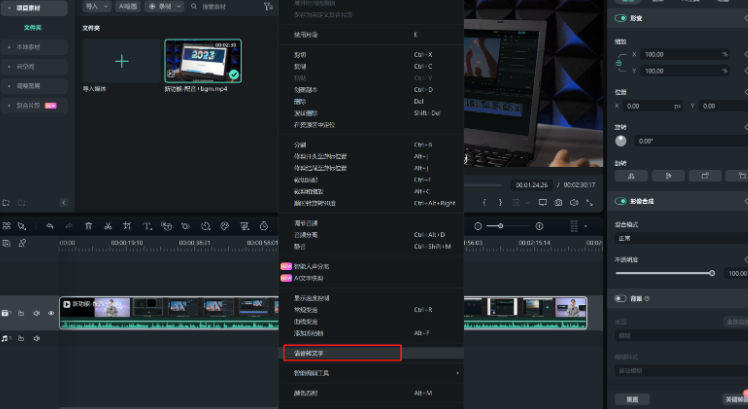Collapse the media sidebar with arrow icon

pyautogui.click(x=64, y=203)
